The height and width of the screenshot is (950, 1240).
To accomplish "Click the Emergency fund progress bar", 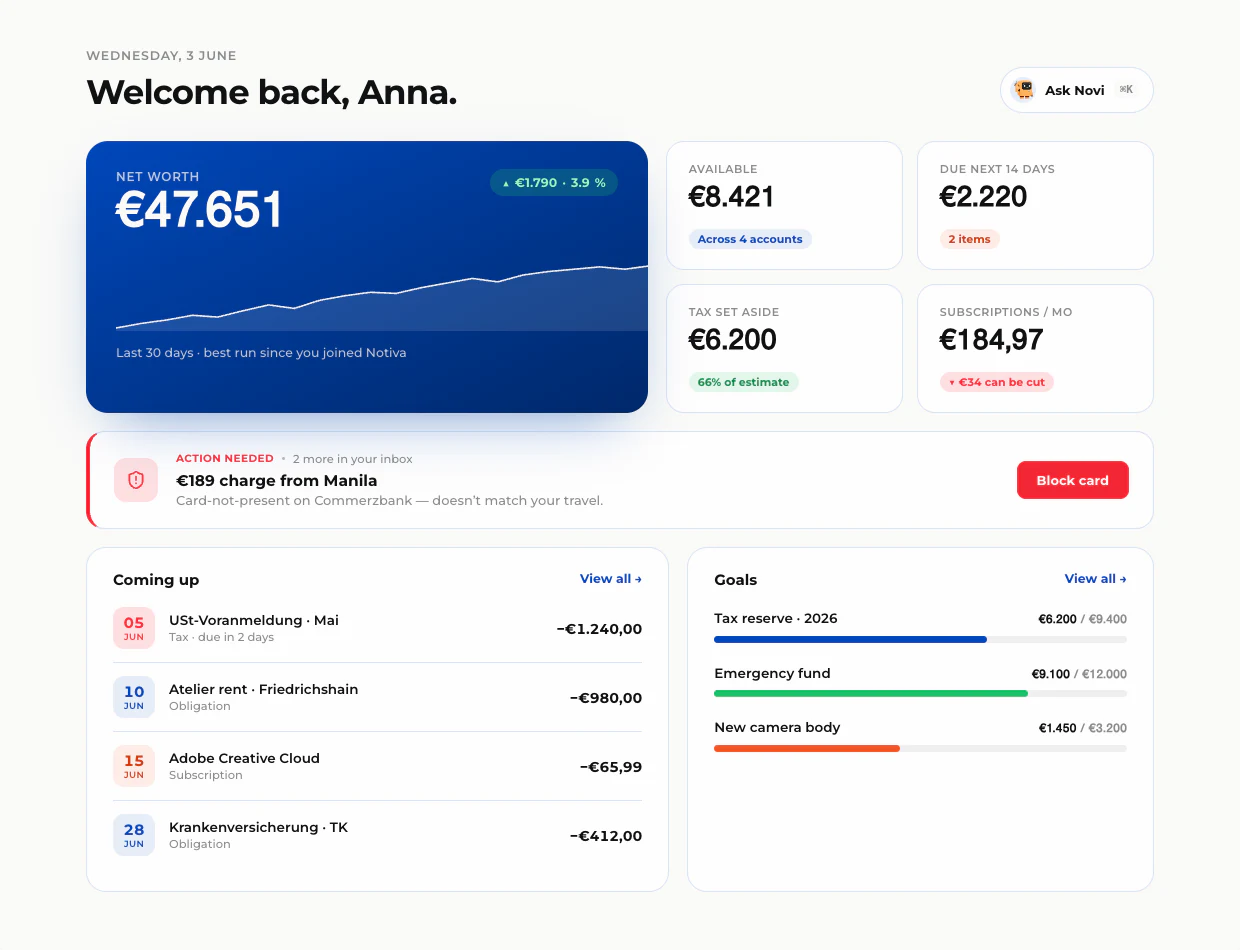I will point(920,693).
